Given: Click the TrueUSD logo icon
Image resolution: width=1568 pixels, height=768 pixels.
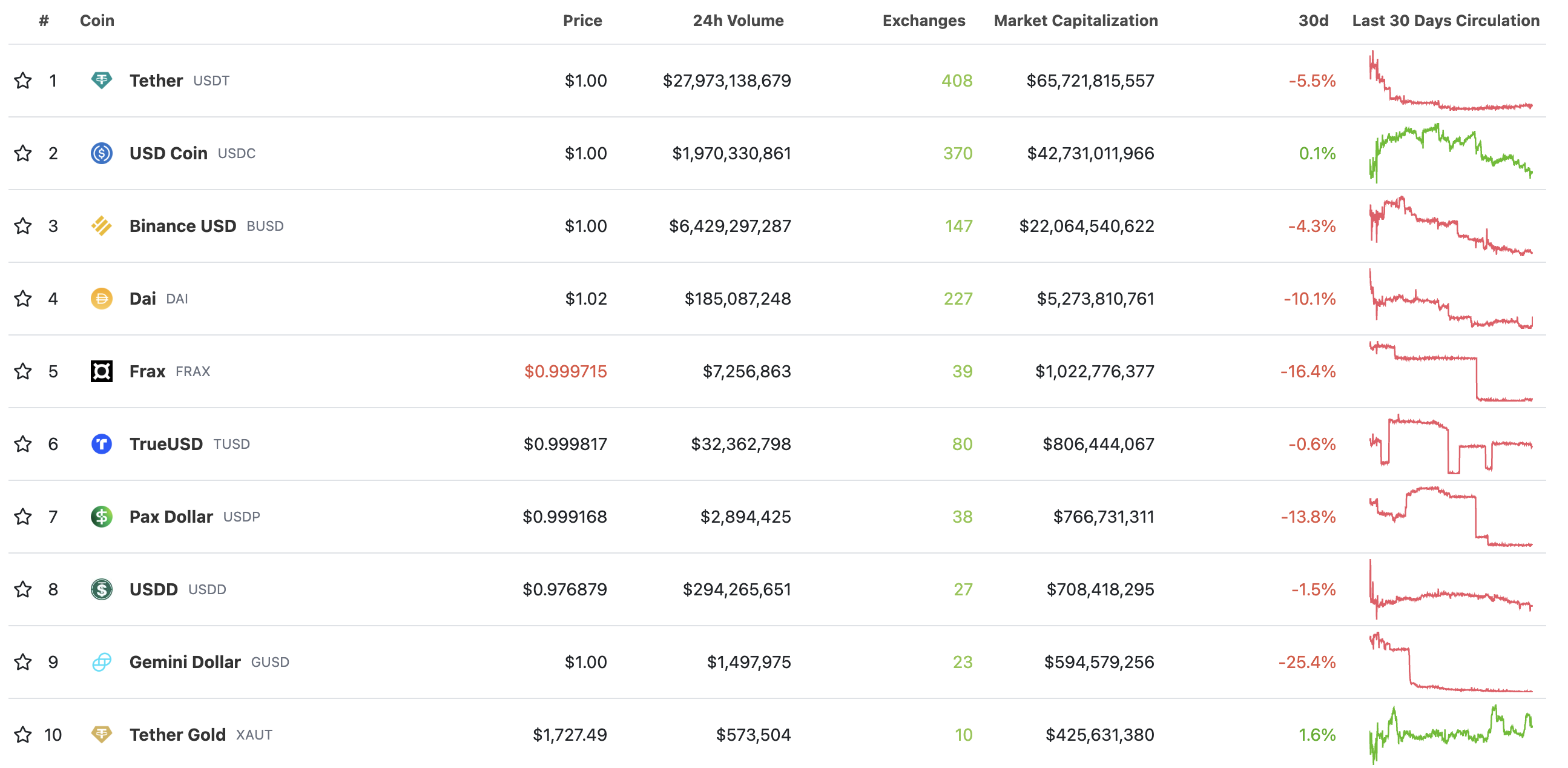Looking at the screenshot, I should [x=102, y=444].
